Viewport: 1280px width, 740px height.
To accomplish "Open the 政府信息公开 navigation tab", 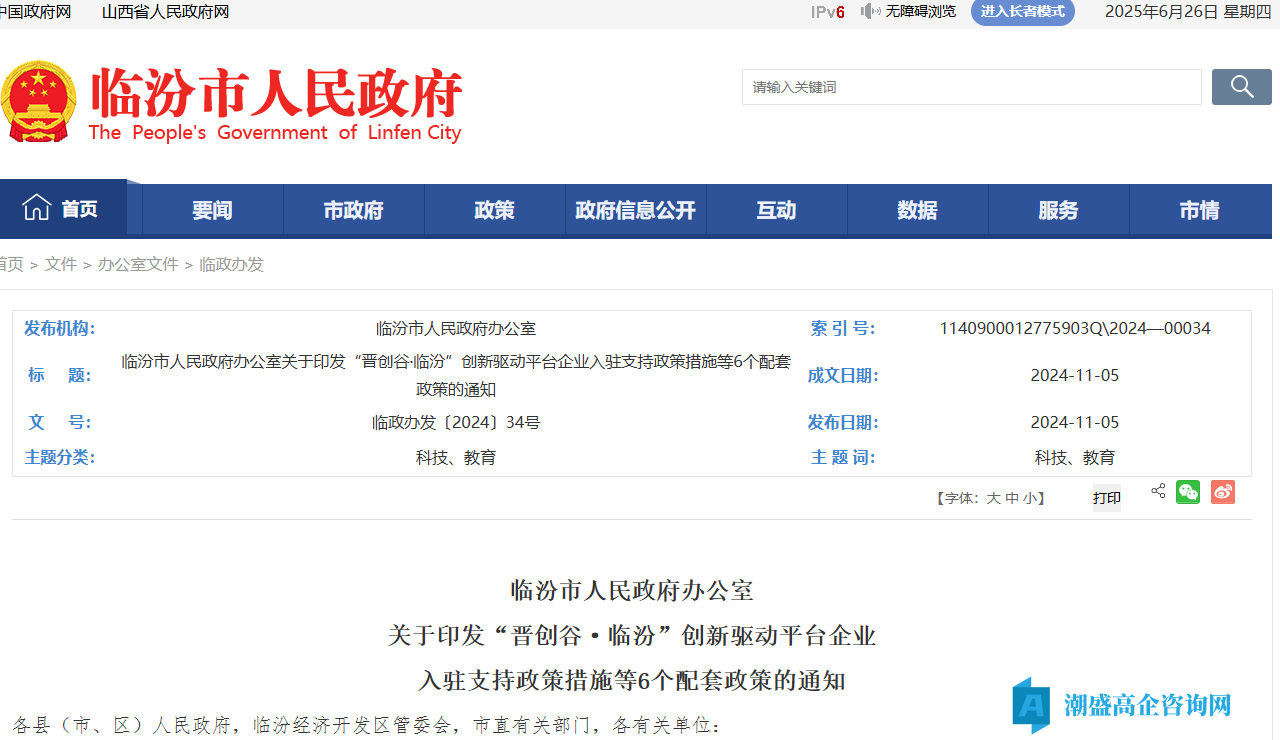I will pos(635,210).
